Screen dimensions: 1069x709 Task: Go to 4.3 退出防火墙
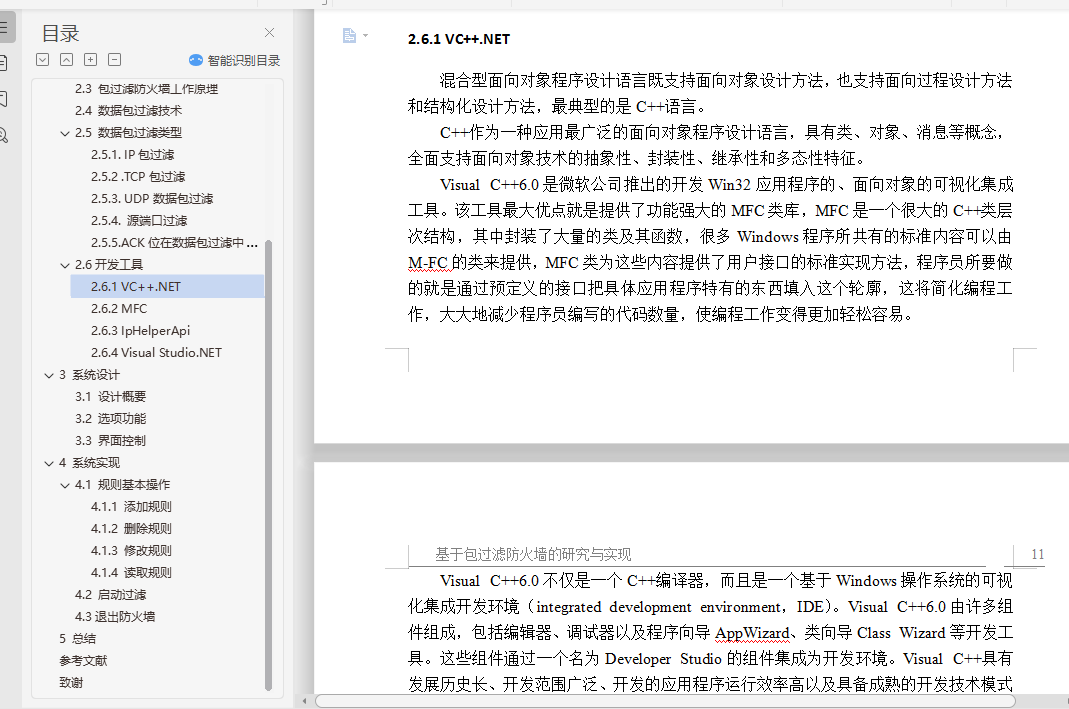(115, 616)
